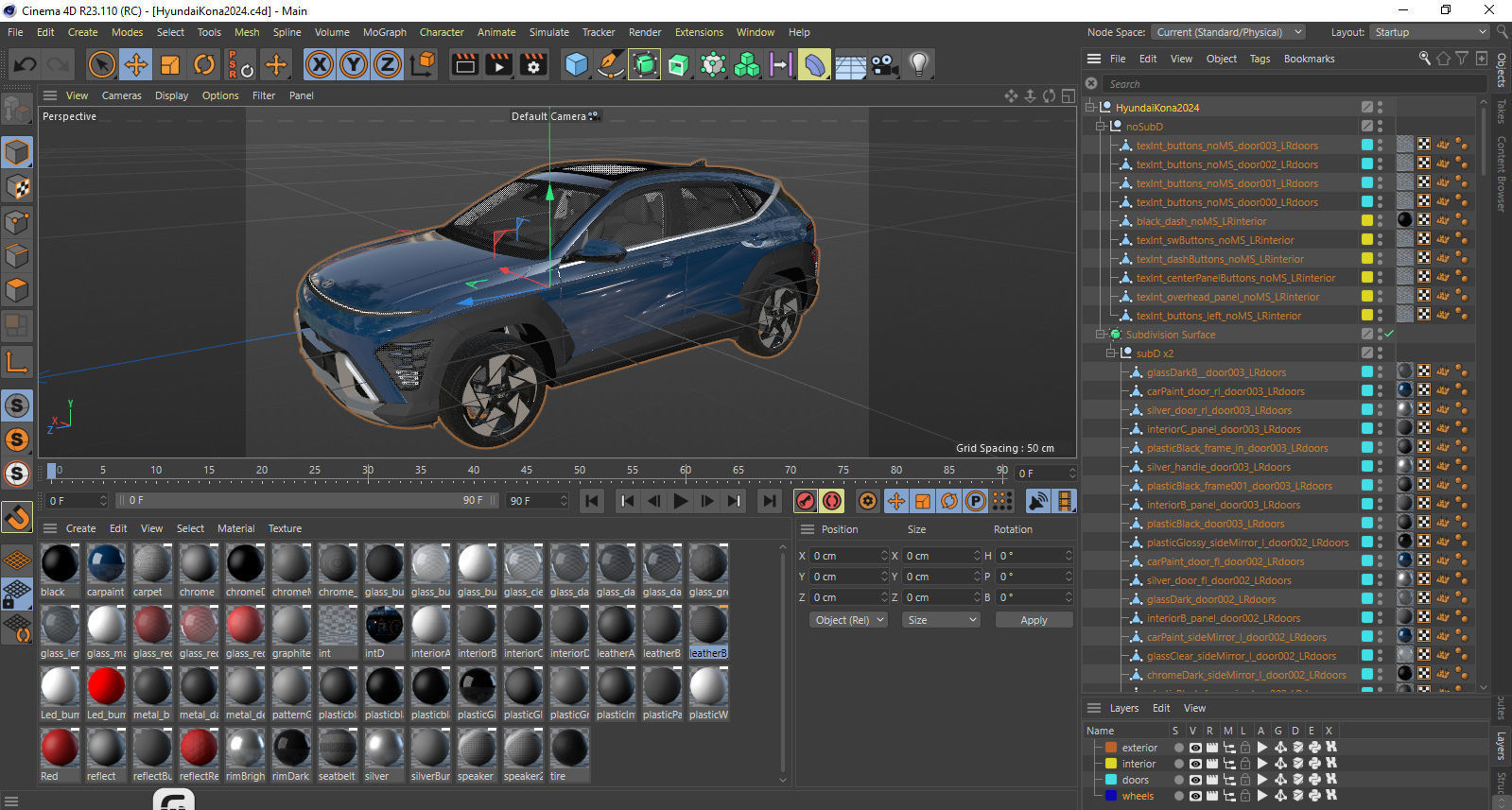Toggle sound playback speaker icon
Image resolution: width=1512 pixels, height=810 pixels.
(x=1038, y=501)
